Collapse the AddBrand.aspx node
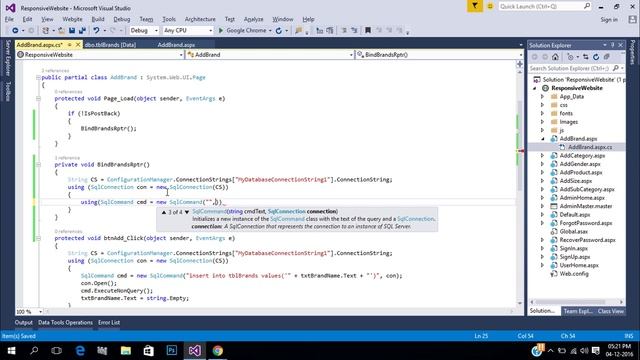The image size is (640, 360). tap(542, 139)
